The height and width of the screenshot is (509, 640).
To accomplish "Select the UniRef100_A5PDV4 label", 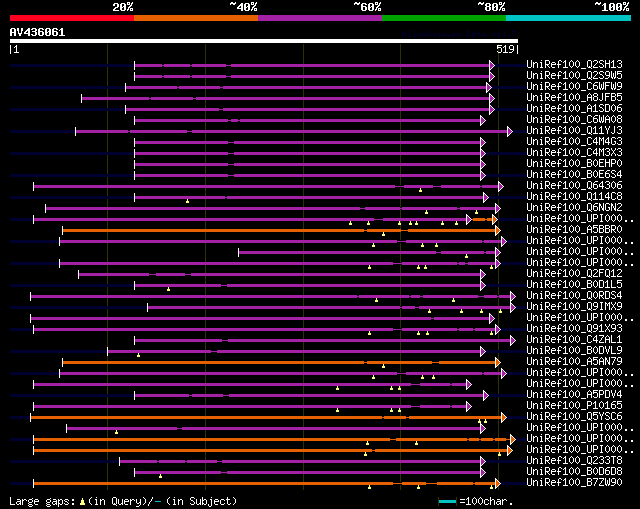I will (x=574, y=395).
